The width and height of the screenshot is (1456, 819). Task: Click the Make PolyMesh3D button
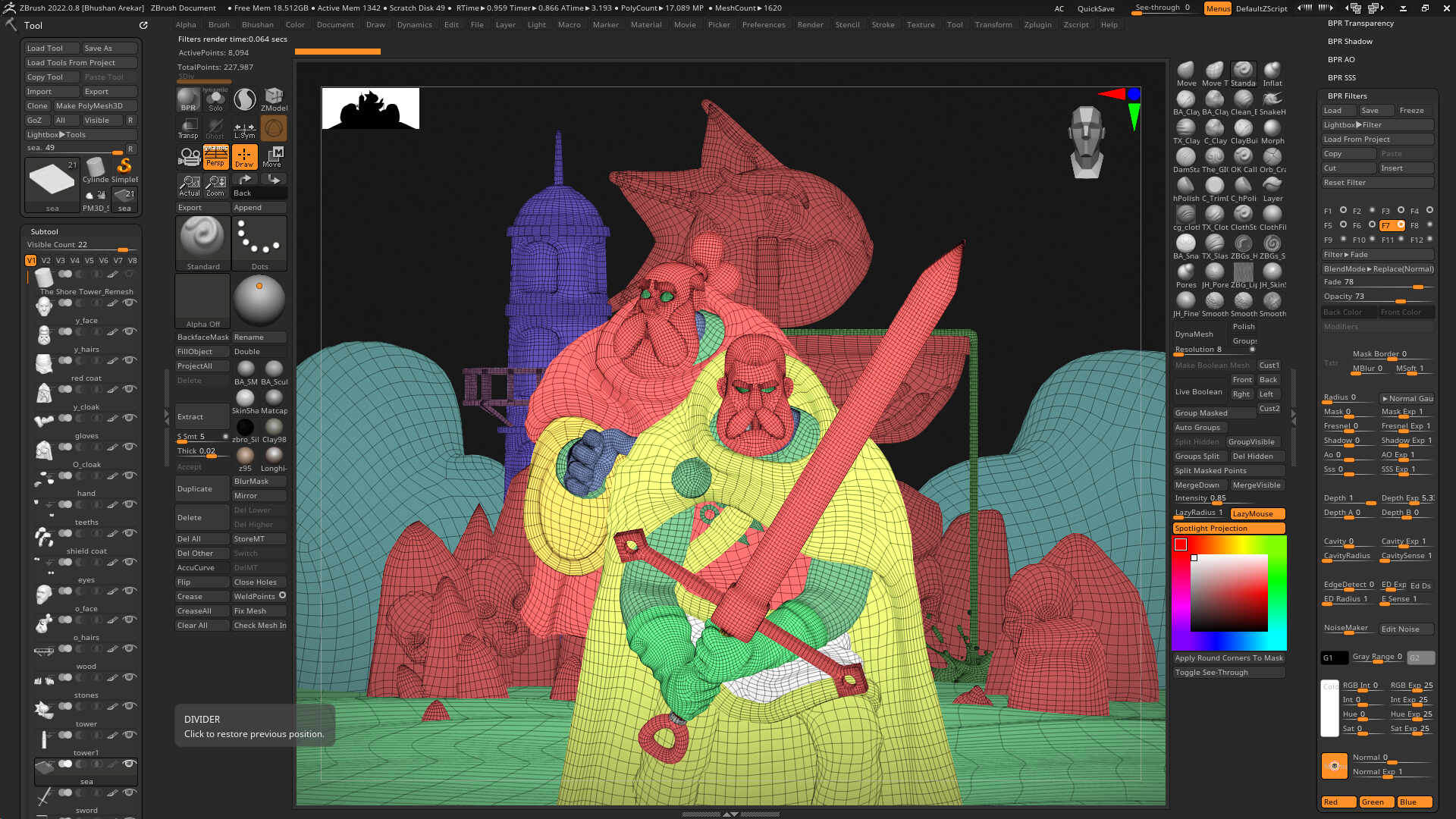pyautogui.click(x=94, y=105)
